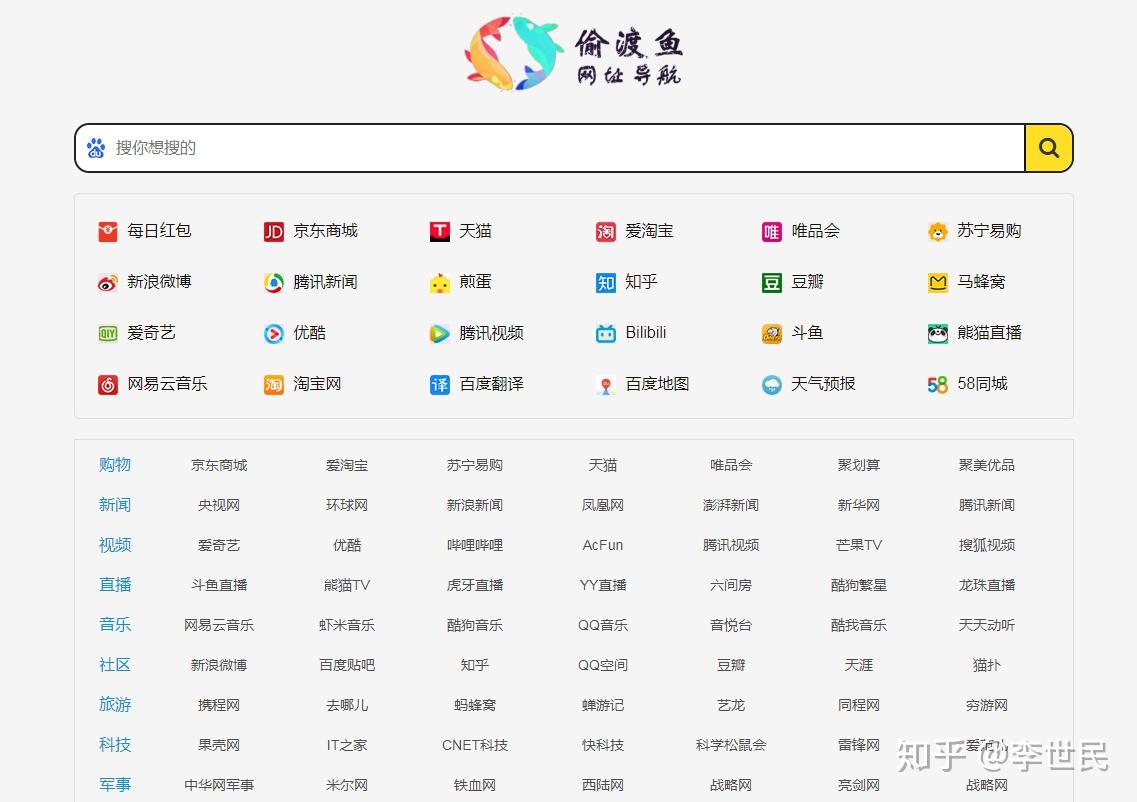Open the 斗鱼 icon

[x=772, y=334]
